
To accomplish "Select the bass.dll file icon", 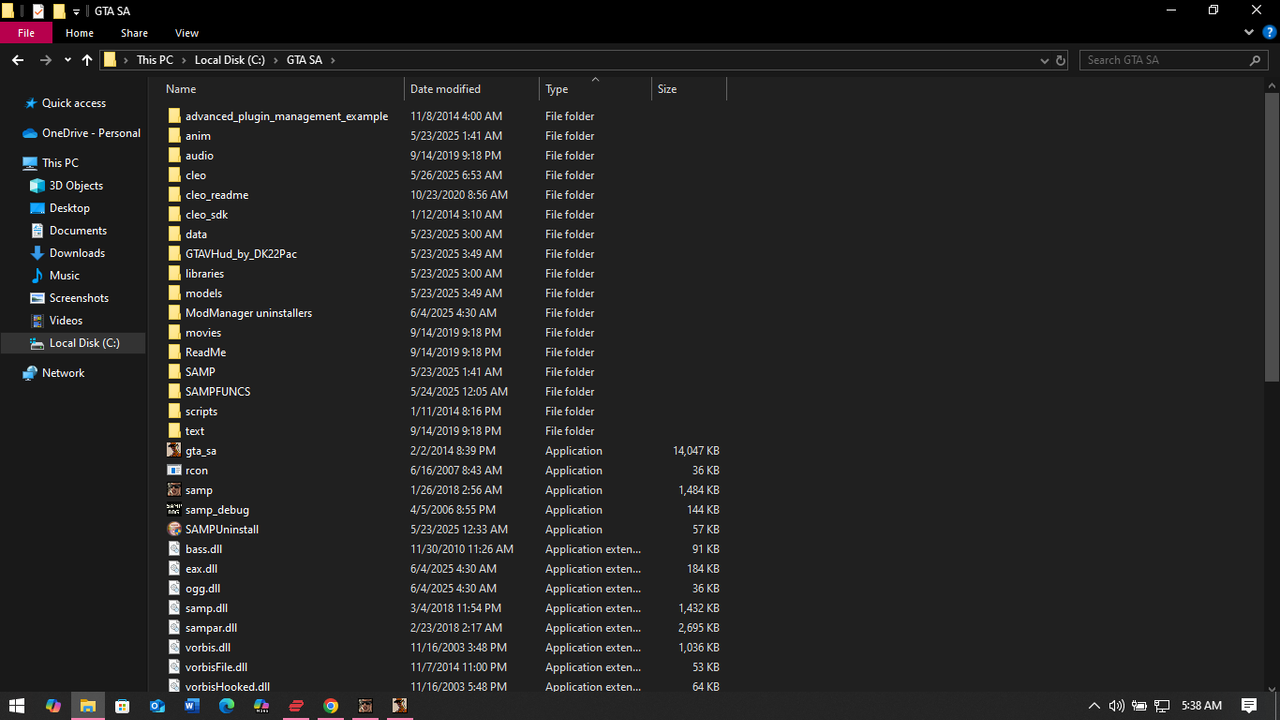I will (174, 549).
